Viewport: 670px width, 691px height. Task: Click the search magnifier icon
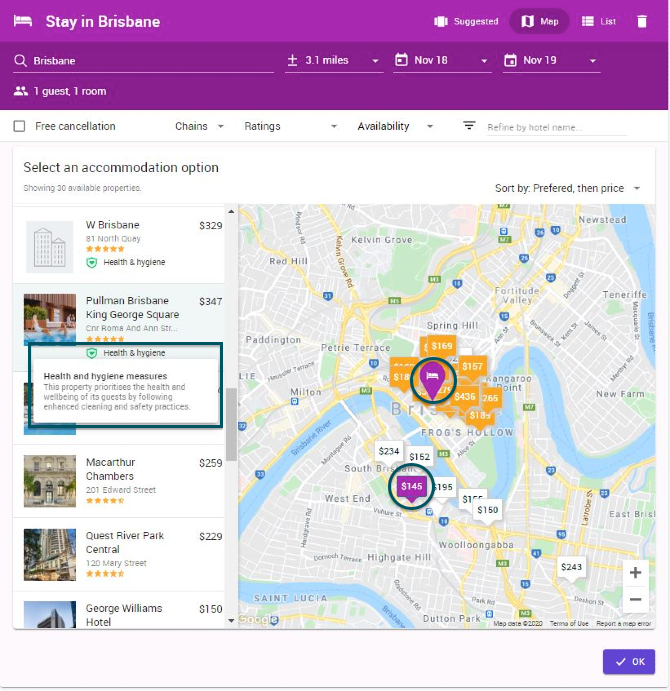20,60
